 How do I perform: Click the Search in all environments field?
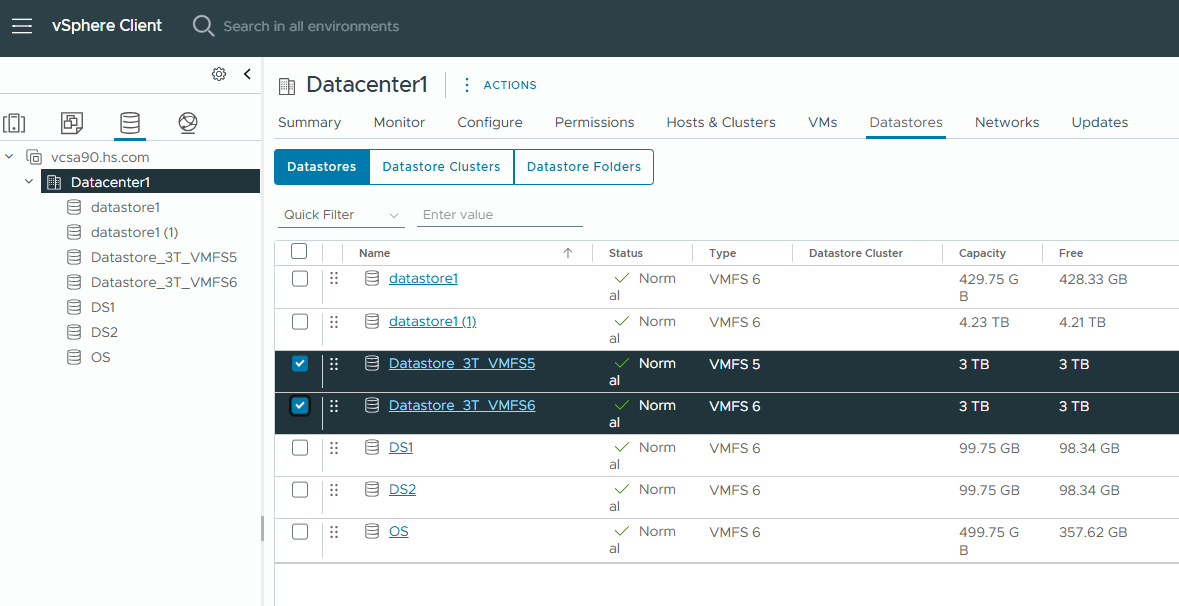pos(311,26)
